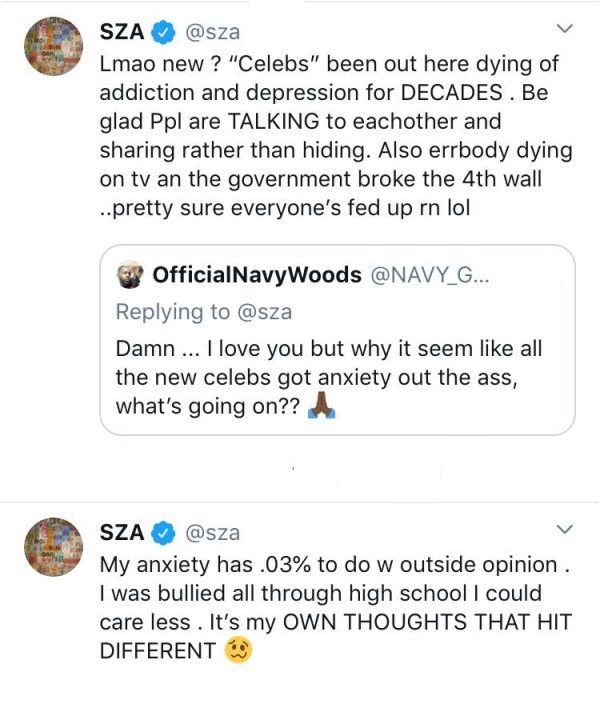This screenshot has width=600, height=712.
Task: Click the OfficialNavyWoods small profile picture
Action: (131, 275)
